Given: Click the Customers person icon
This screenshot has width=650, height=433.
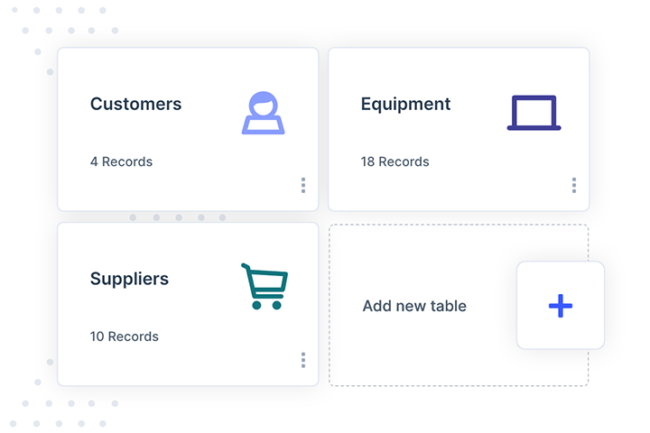Looking at the screenshot, I should [x=263, y=113].
